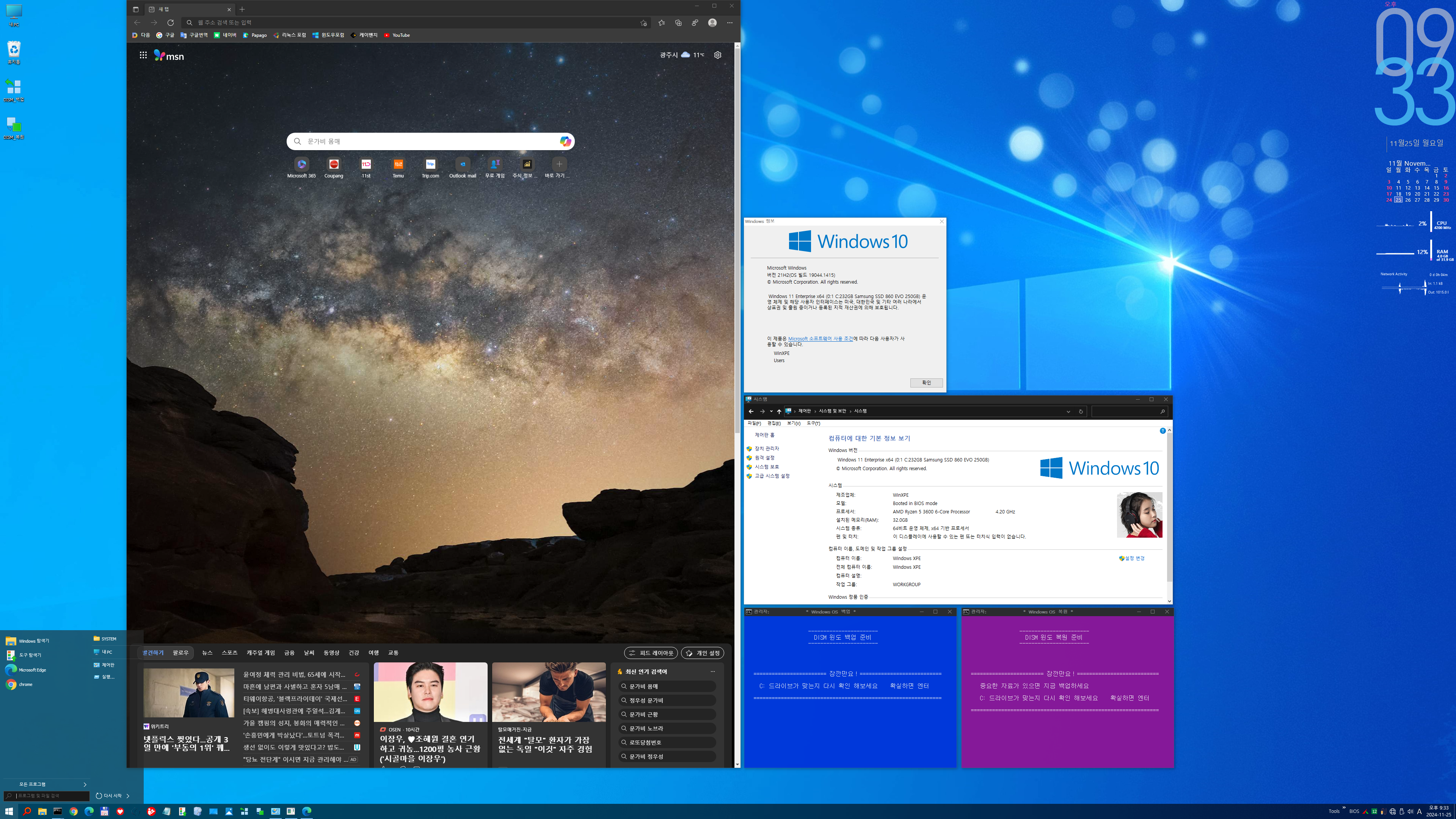Expand address history dropdown in 시스템 window
This screenshot has width=1456, height=819.
1068,411
